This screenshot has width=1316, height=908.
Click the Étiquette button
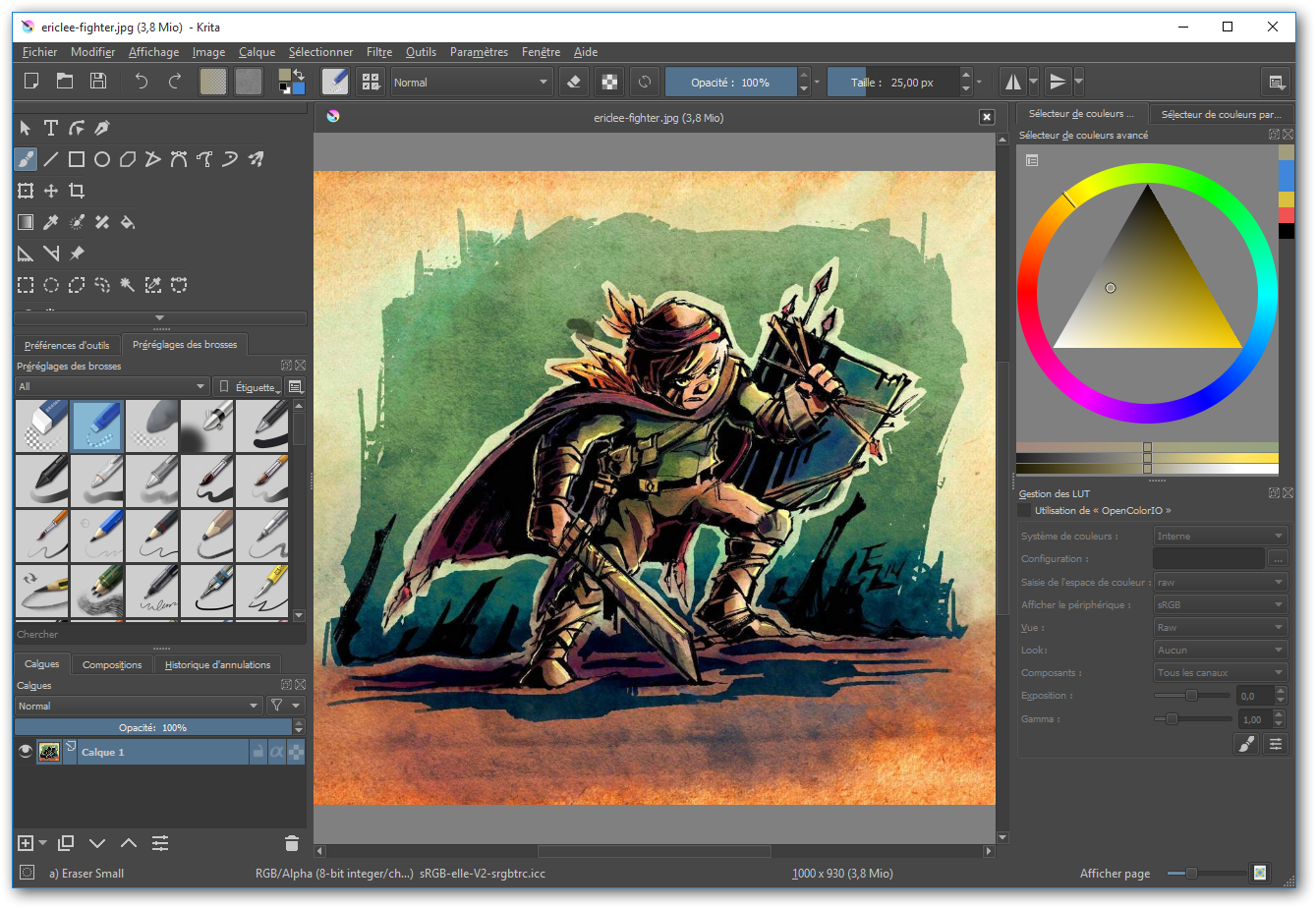click(x=248, y=386)
